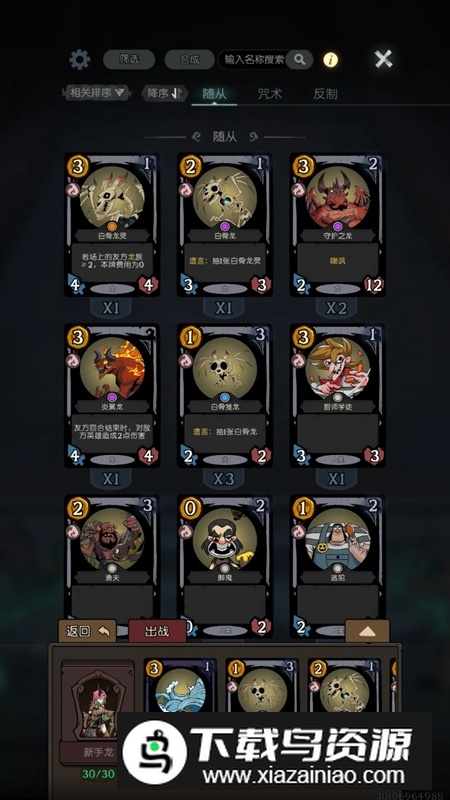Click the magnifier search icon
This screenshot has height=800, width=450.
click(x=299, y=60)
